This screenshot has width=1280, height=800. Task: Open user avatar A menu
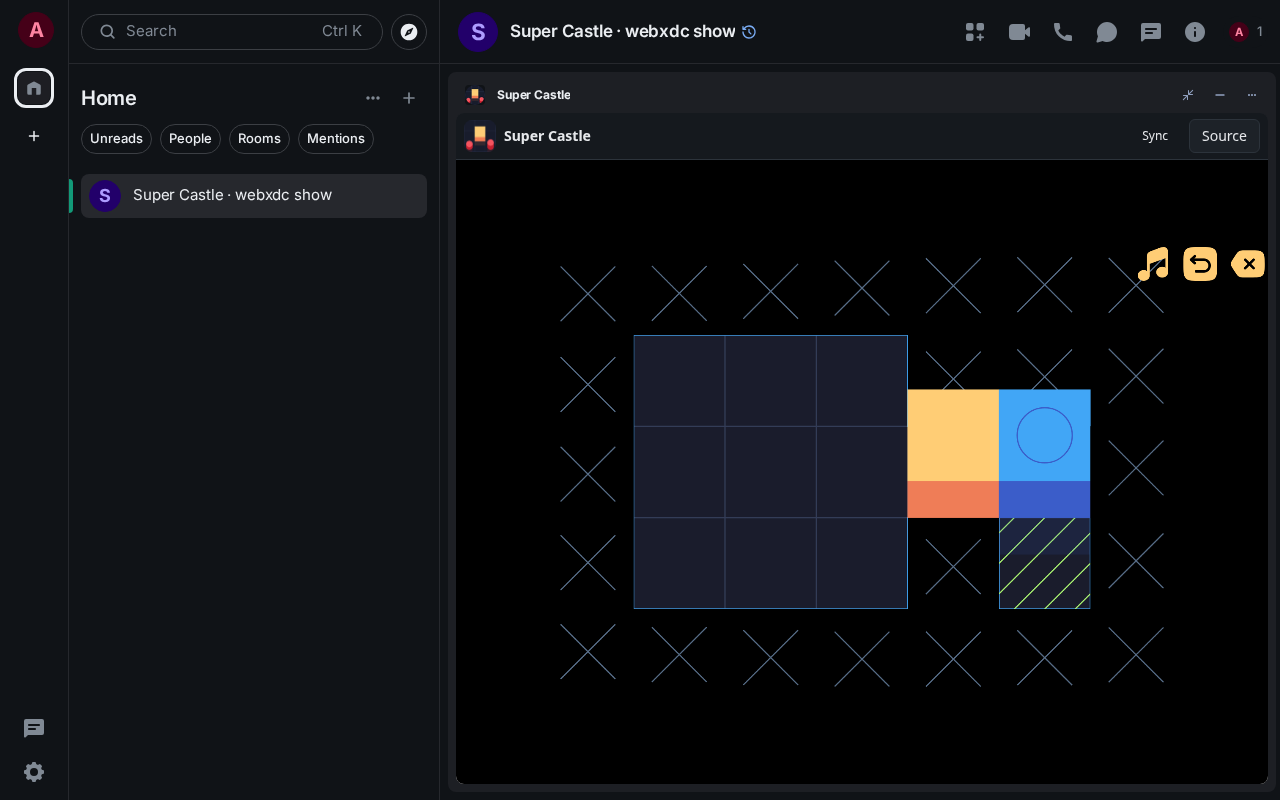pyautogui.click(x=36, y=30)
